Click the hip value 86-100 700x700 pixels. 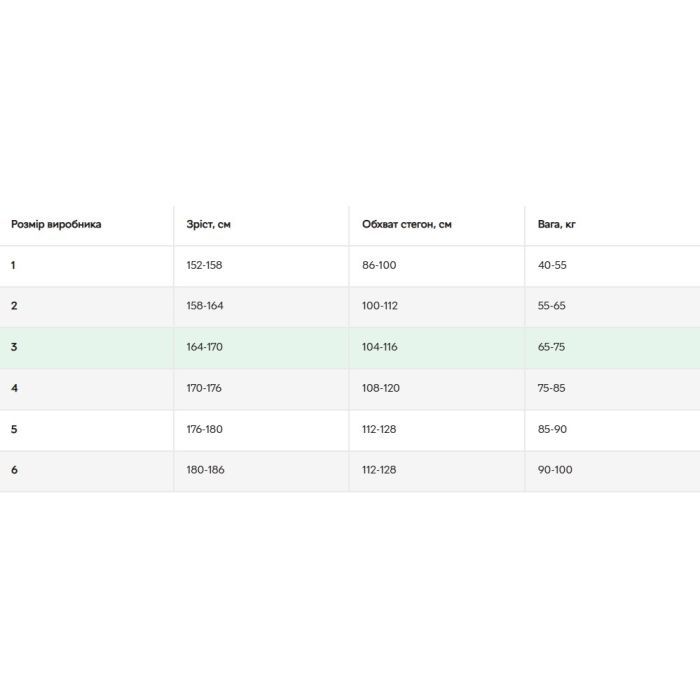coord(380,266)
